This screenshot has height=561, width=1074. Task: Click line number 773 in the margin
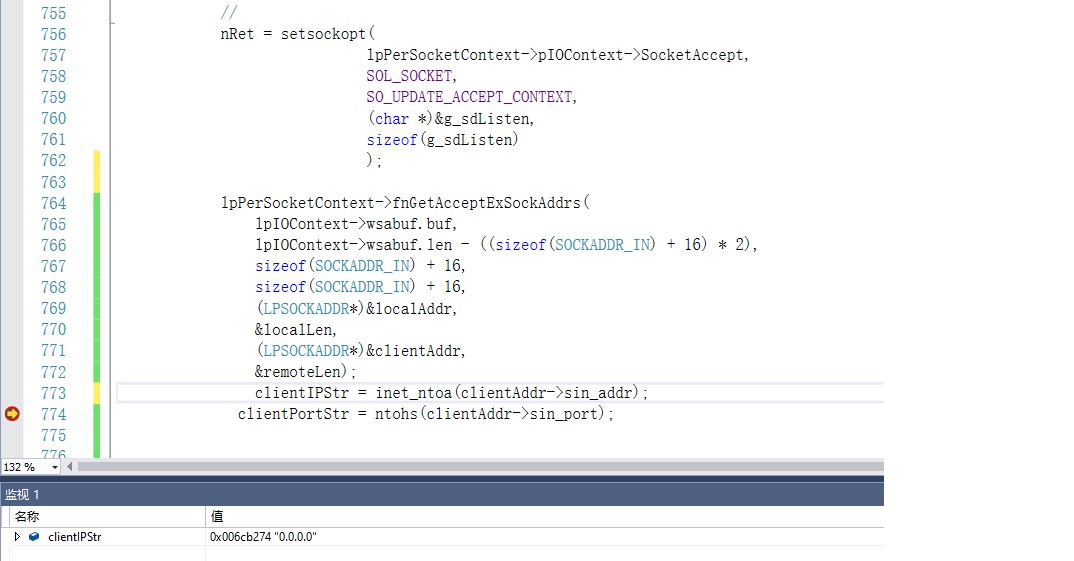click(x=53, y=393)
